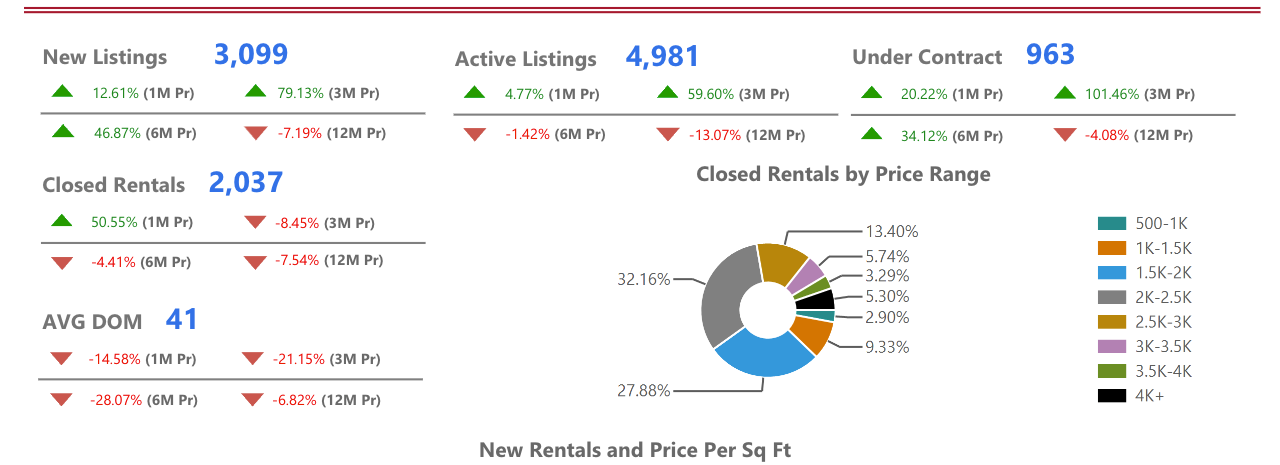Click the 3K-3.5K purple legend swatch

1112,346
